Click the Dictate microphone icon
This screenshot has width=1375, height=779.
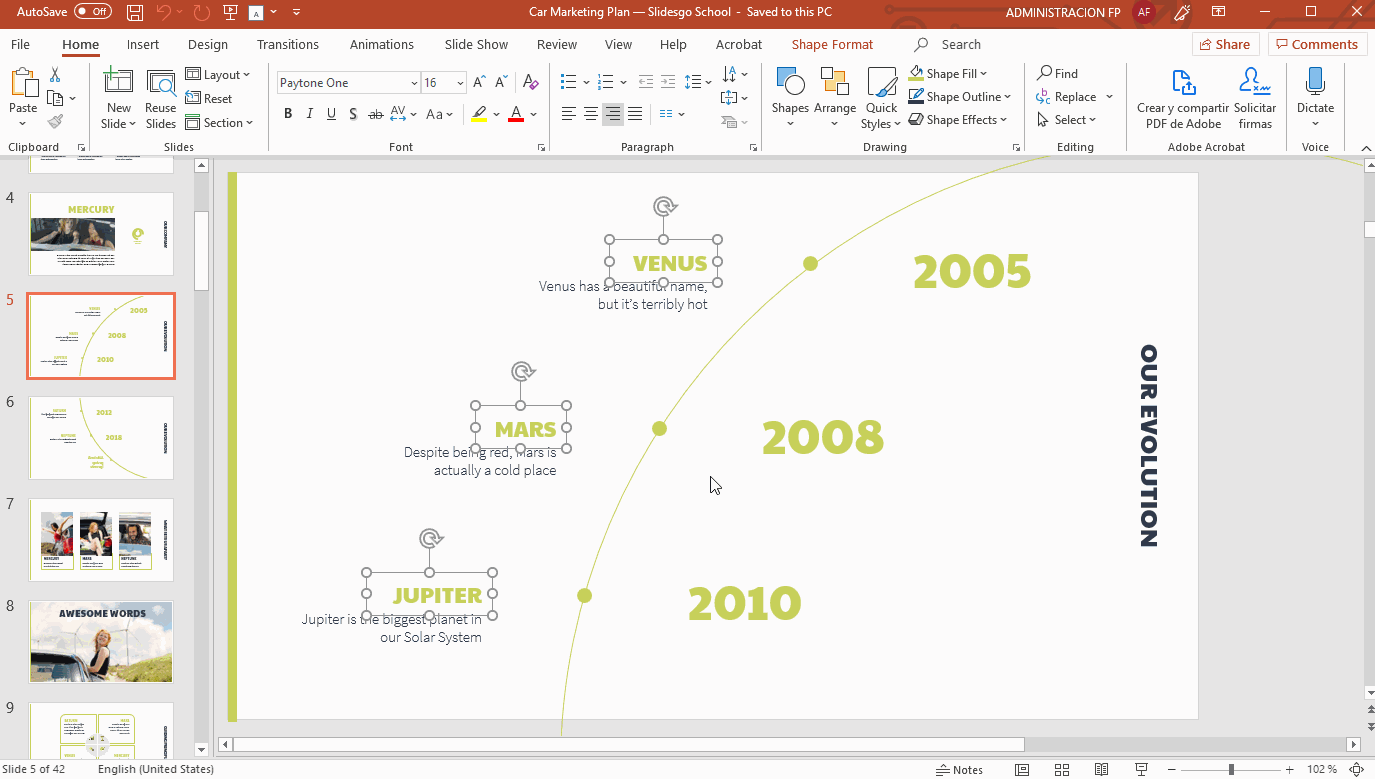click(x=1315, y=84)
